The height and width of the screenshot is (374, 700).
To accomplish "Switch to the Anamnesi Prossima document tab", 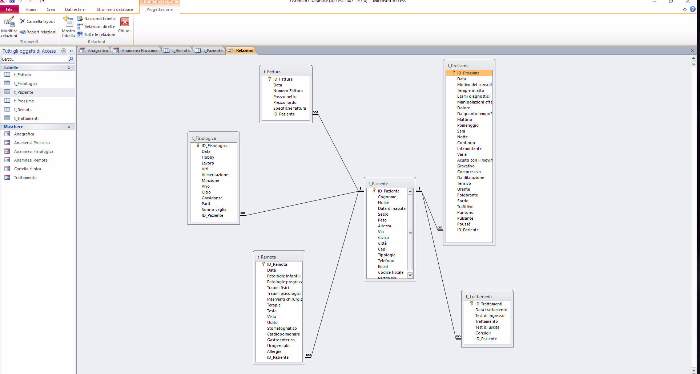I will tap(136, 51).
